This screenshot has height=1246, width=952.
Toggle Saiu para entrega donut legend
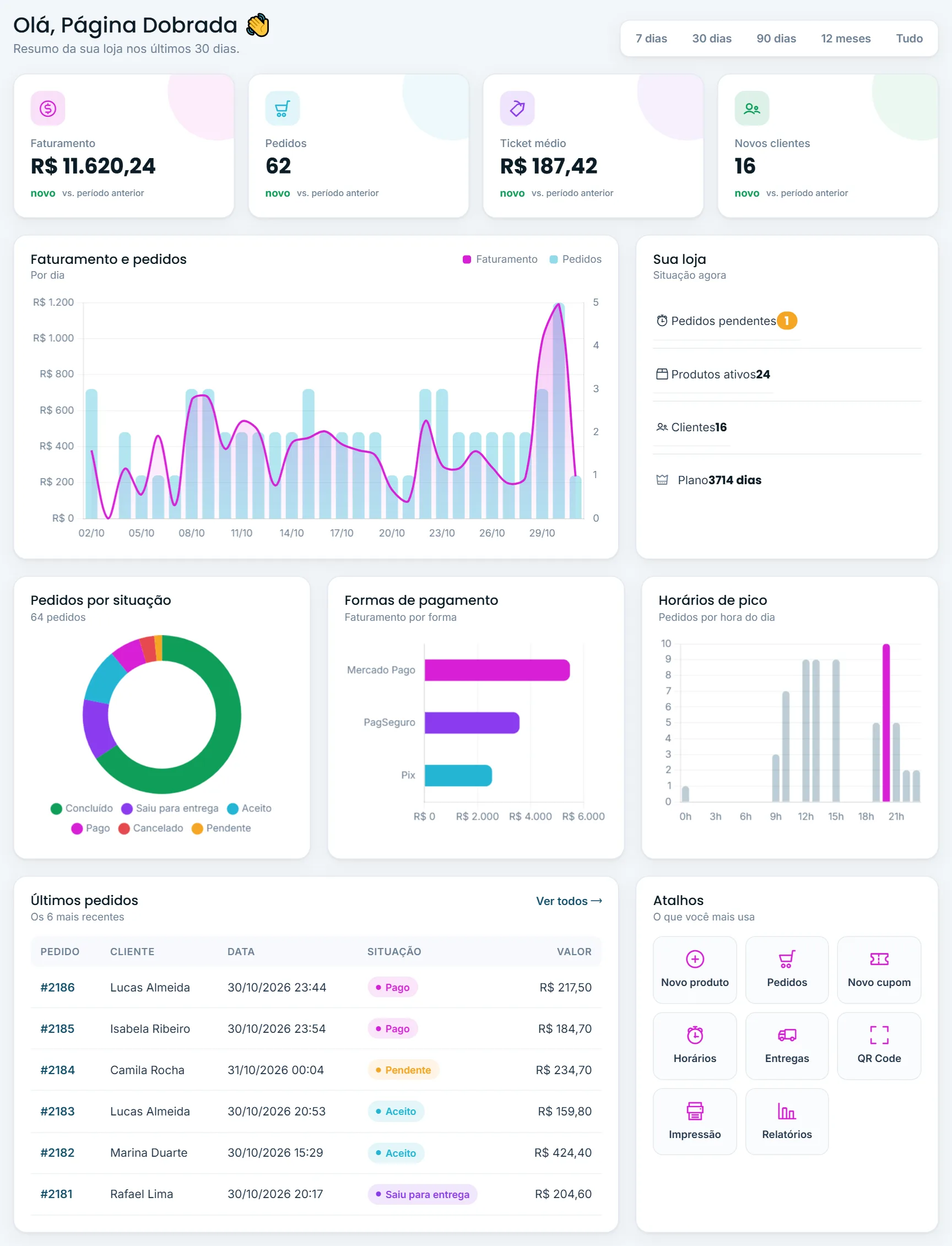click(170, 808)
